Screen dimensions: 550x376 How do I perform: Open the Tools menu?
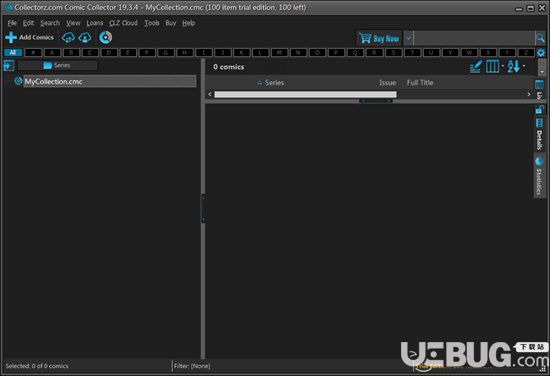152,23
